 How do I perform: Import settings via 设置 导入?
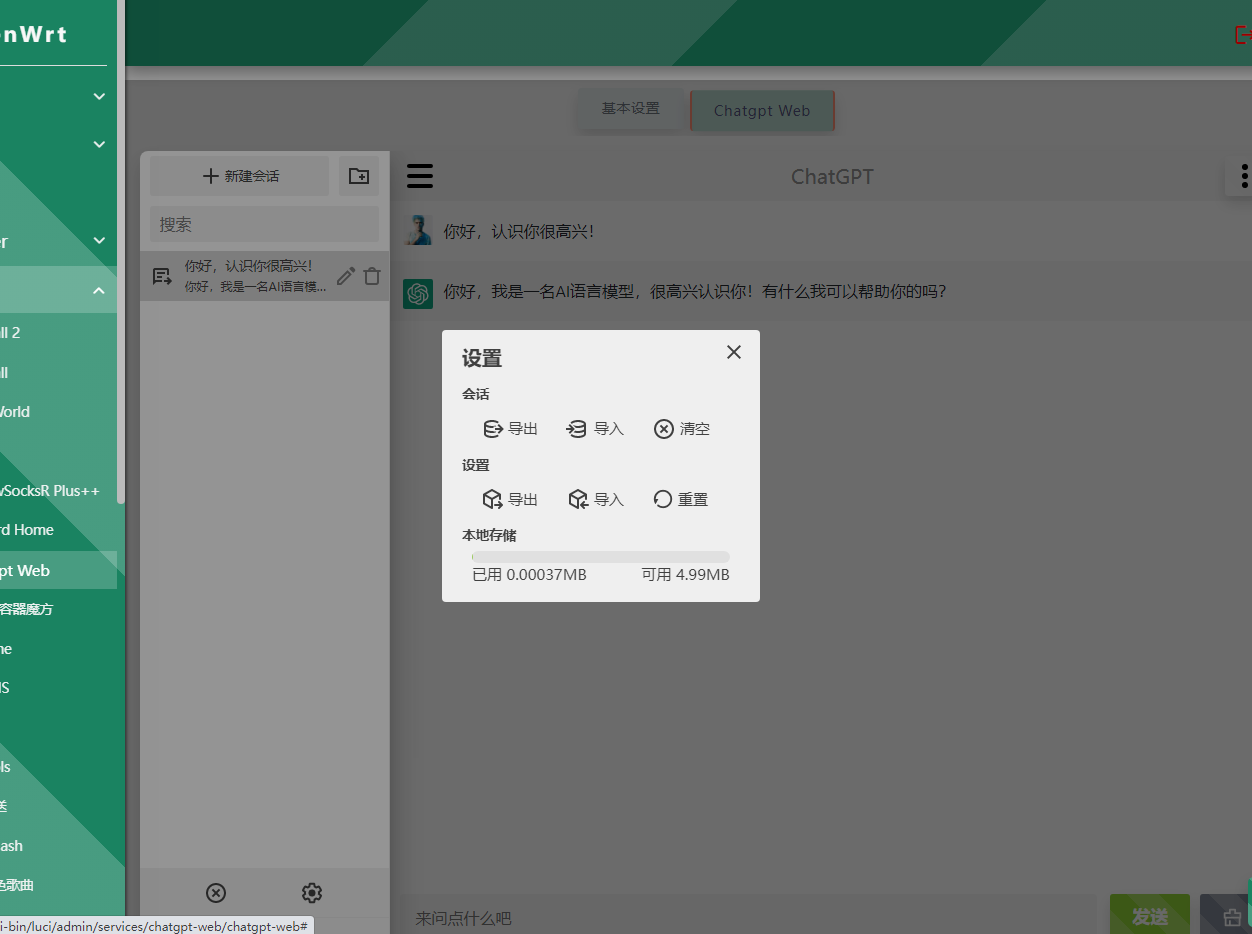(596, 499)
